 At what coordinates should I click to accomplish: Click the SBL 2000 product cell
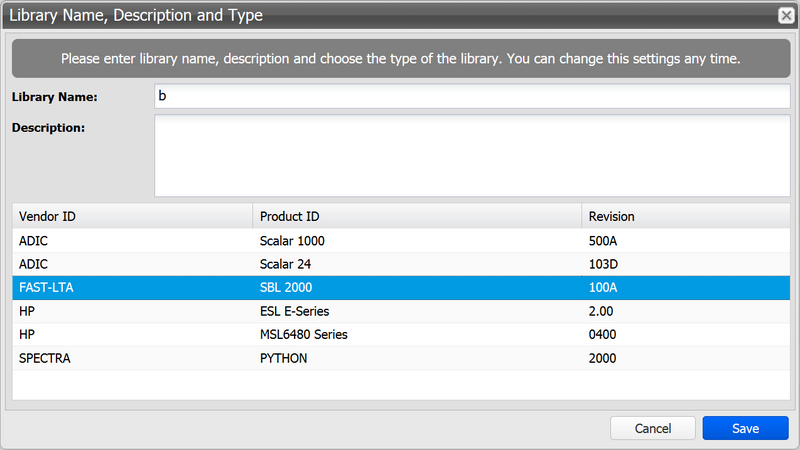[x=287, y=288]
